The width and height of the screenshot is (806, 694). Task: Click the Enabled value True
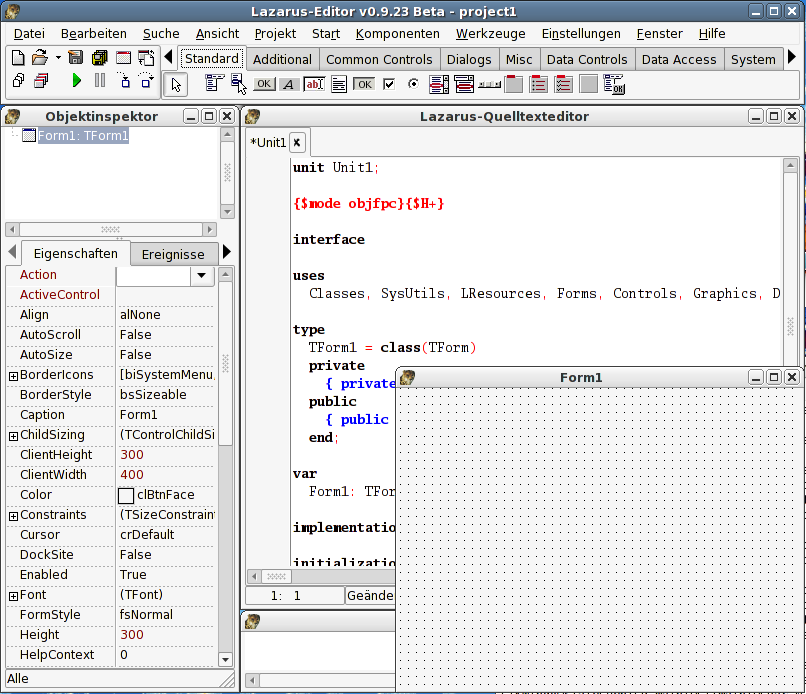(x=133, y=575)
